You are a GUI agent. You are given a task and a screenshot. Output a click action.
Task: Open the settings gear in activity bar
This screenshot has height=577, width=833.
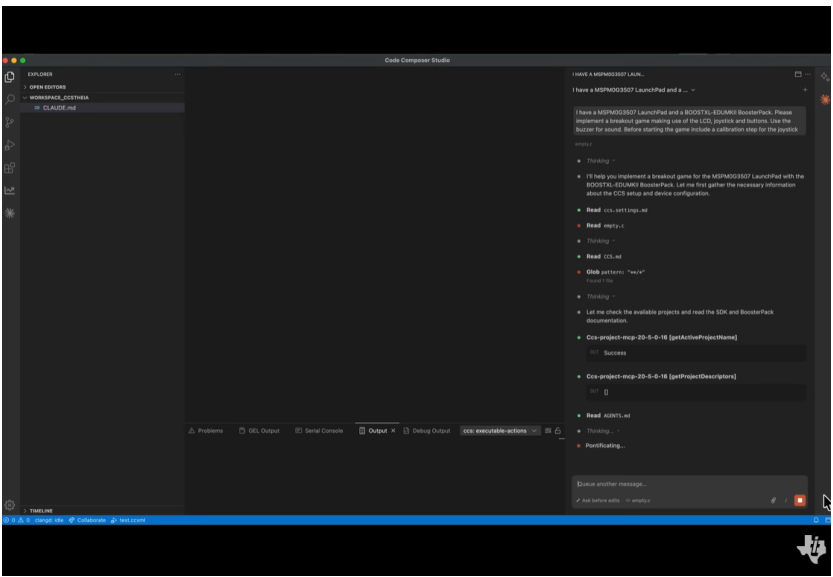pyautogui.click(x=10, y=505)
